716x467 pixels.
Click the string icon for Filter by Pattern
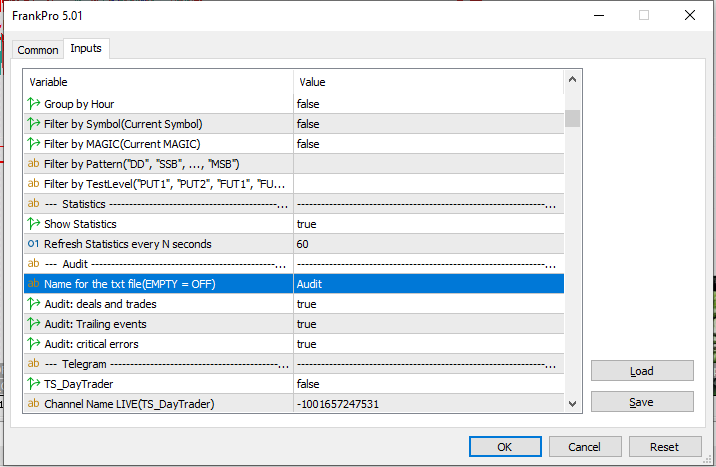[x=33, y=164]
